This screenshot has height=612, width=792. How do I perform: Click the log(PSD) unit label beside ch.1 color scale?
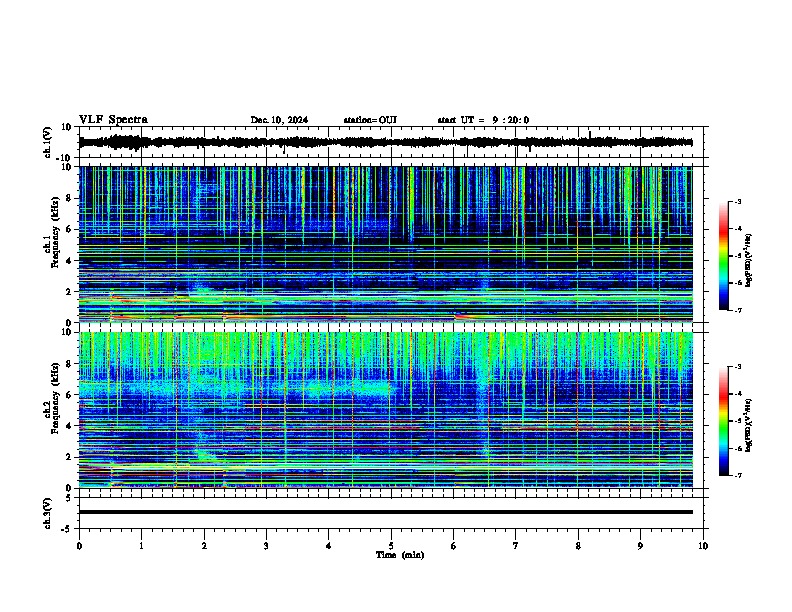749,261
